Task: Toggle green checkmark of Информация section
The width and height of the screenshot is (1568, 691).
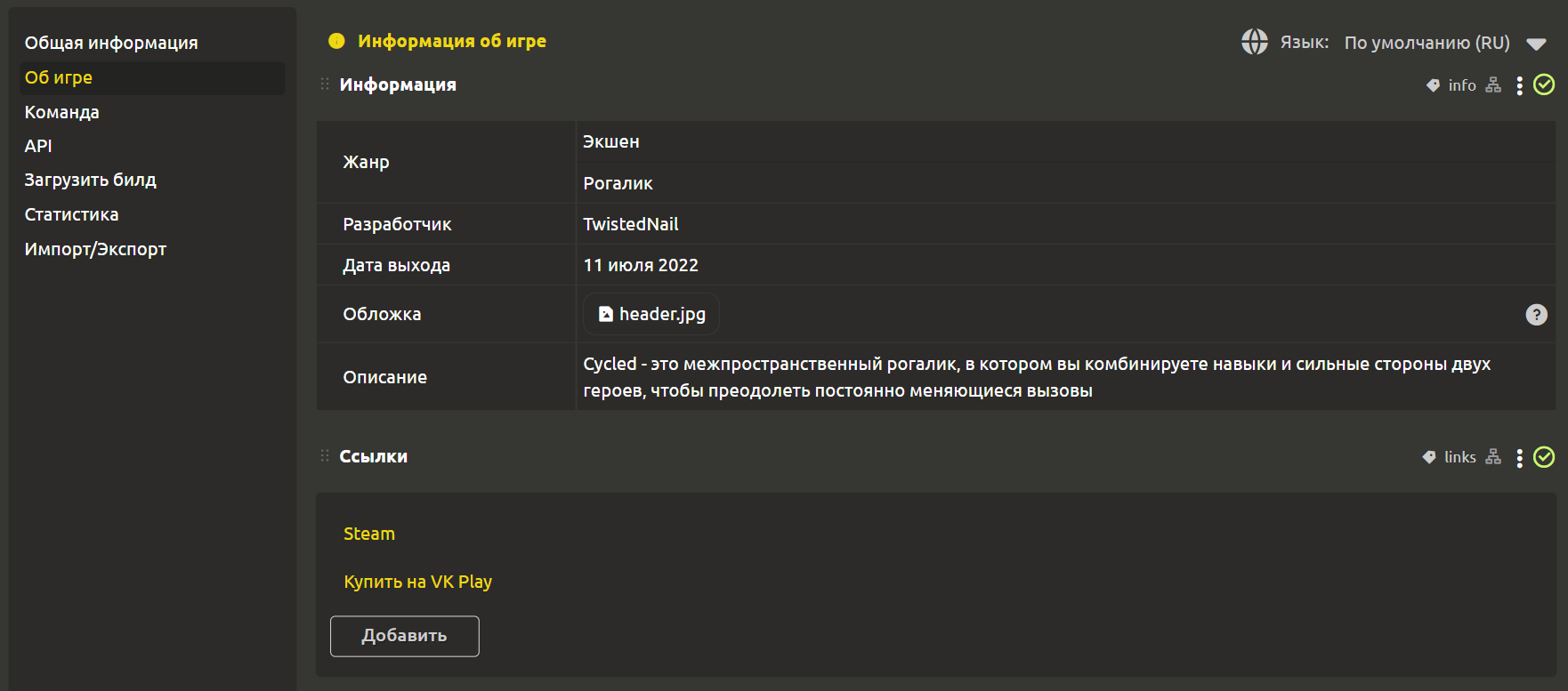Action: (x=1544, y=84)
